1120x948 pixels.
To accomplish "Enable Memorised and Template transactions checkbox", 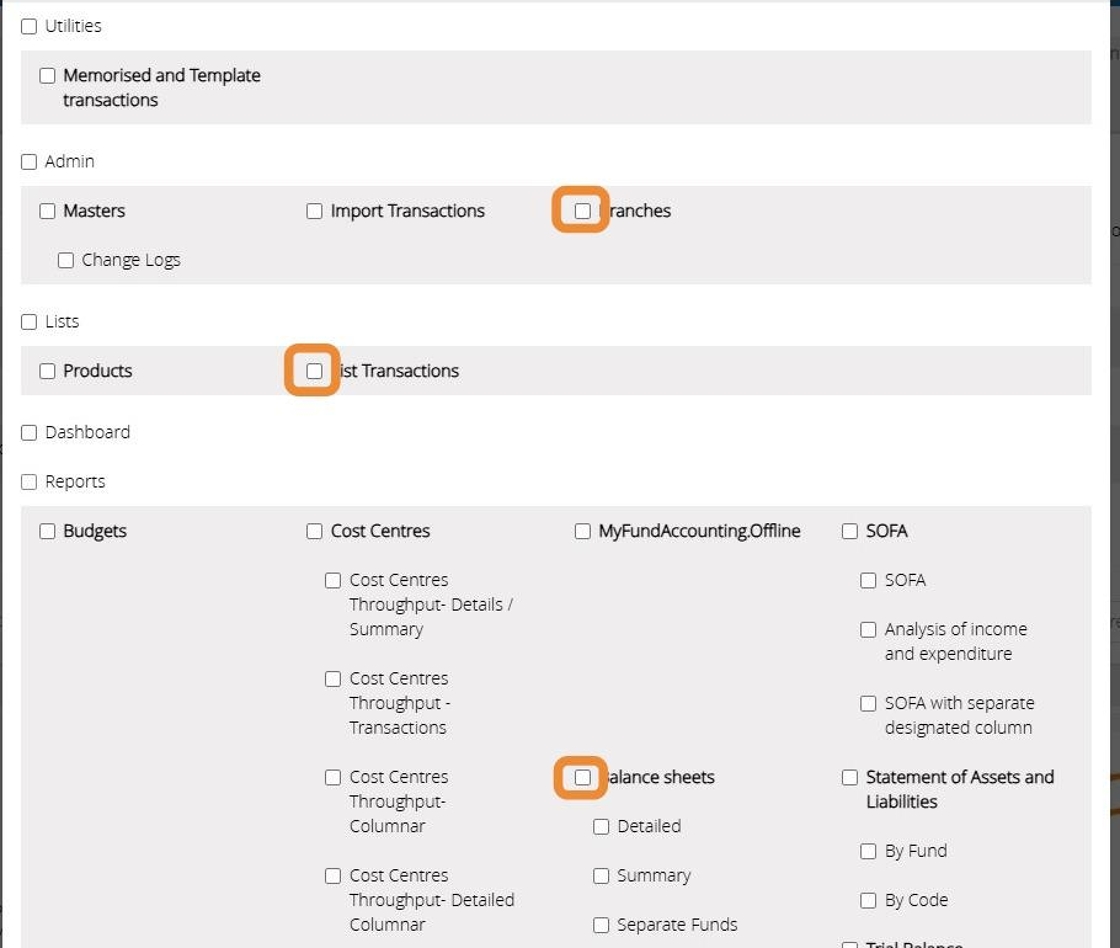I will coord(47,76).
